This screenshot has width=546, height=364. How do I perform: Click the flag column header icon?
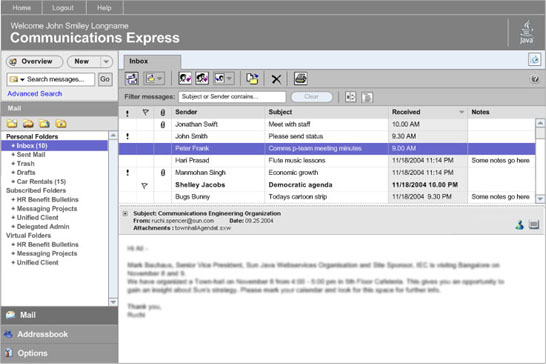(x=146, y=112)
